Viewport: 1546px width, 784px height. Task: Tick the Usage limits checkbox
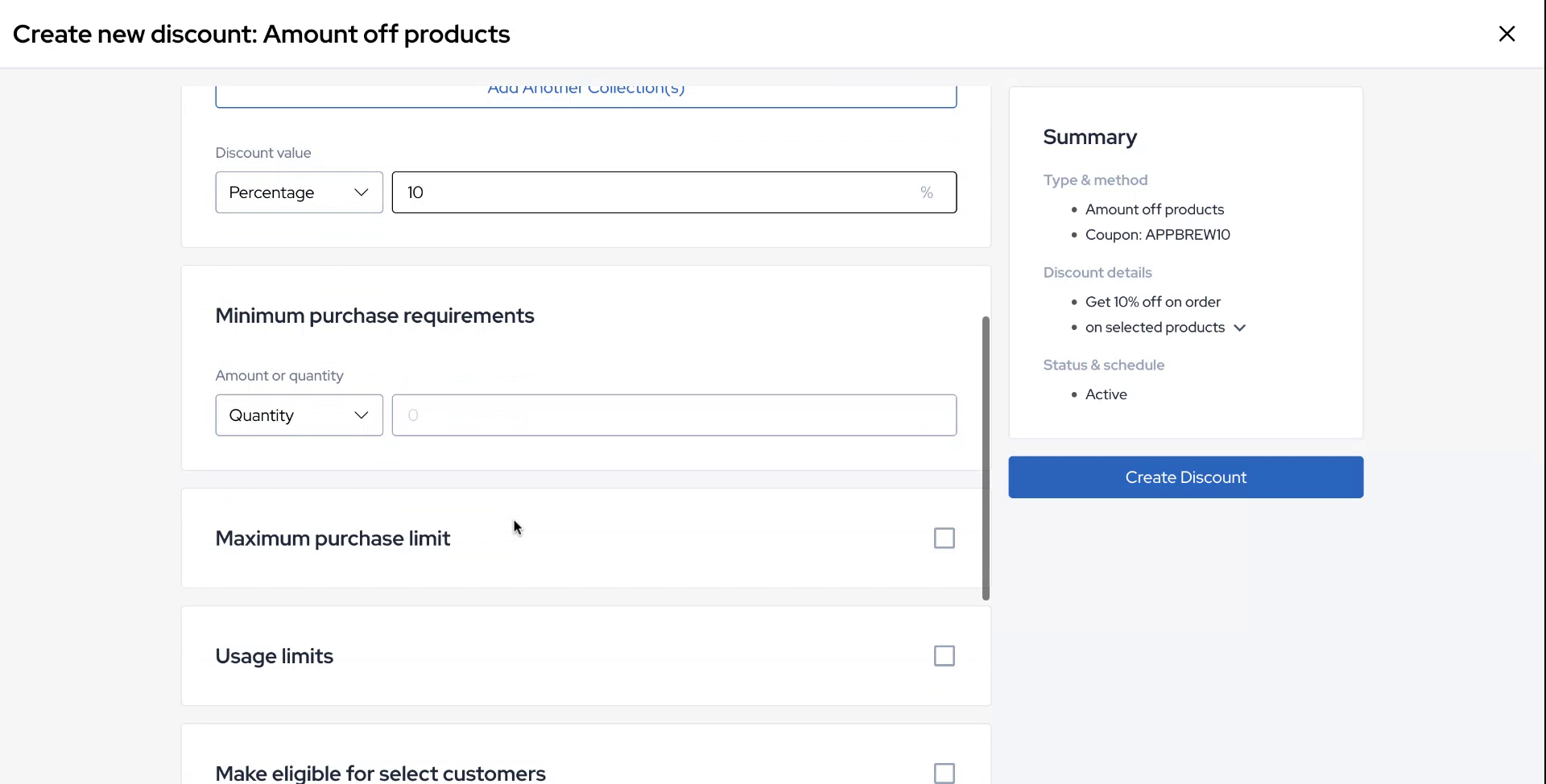click(x=944, y=656)
